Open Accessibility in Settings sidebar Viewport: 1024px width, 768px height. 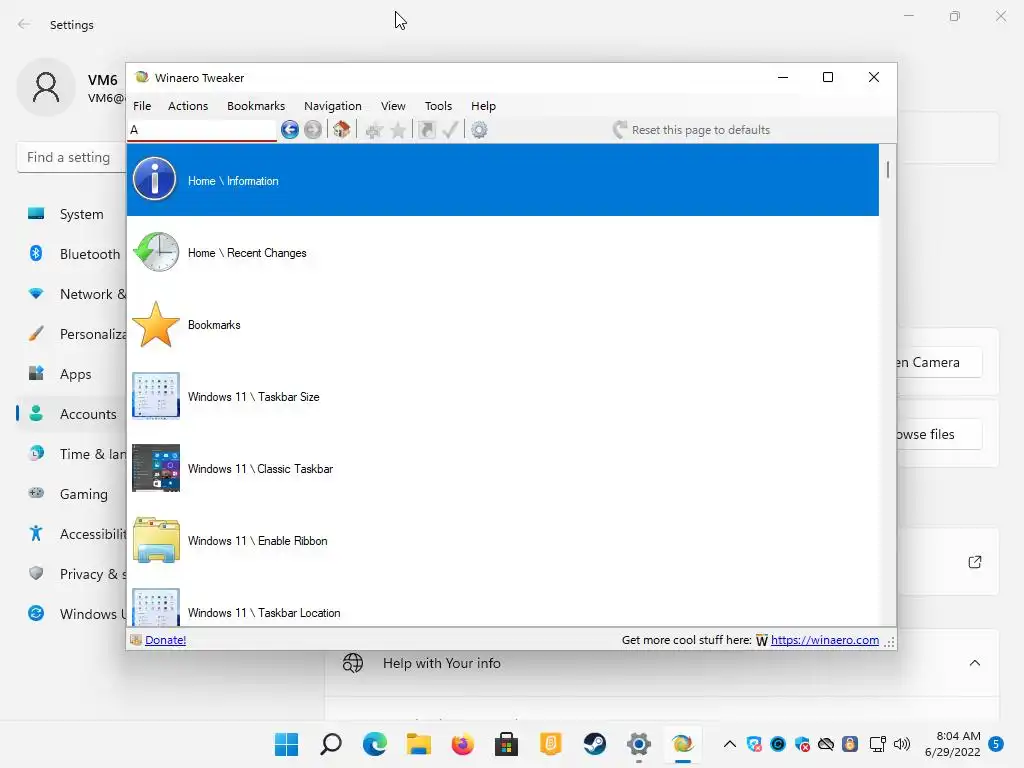tap(72, 534)
